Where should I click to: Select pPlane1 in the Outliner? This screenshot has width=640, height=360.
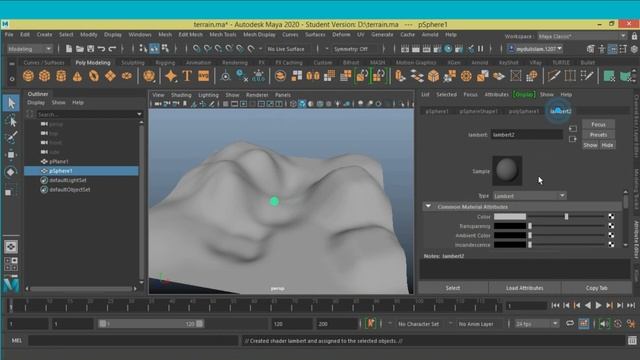point(59,162)
